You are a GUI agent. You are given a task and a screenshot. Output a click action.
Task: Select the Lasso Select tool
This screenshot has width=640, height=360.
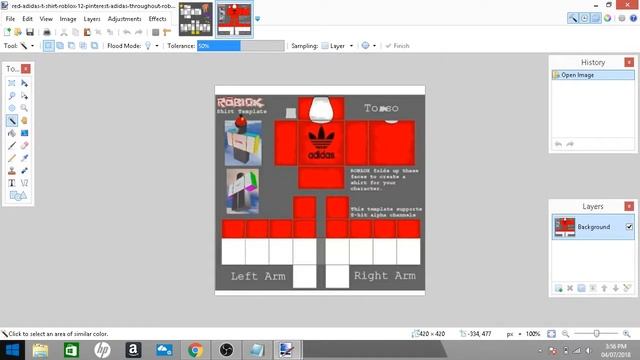[12, 96]
